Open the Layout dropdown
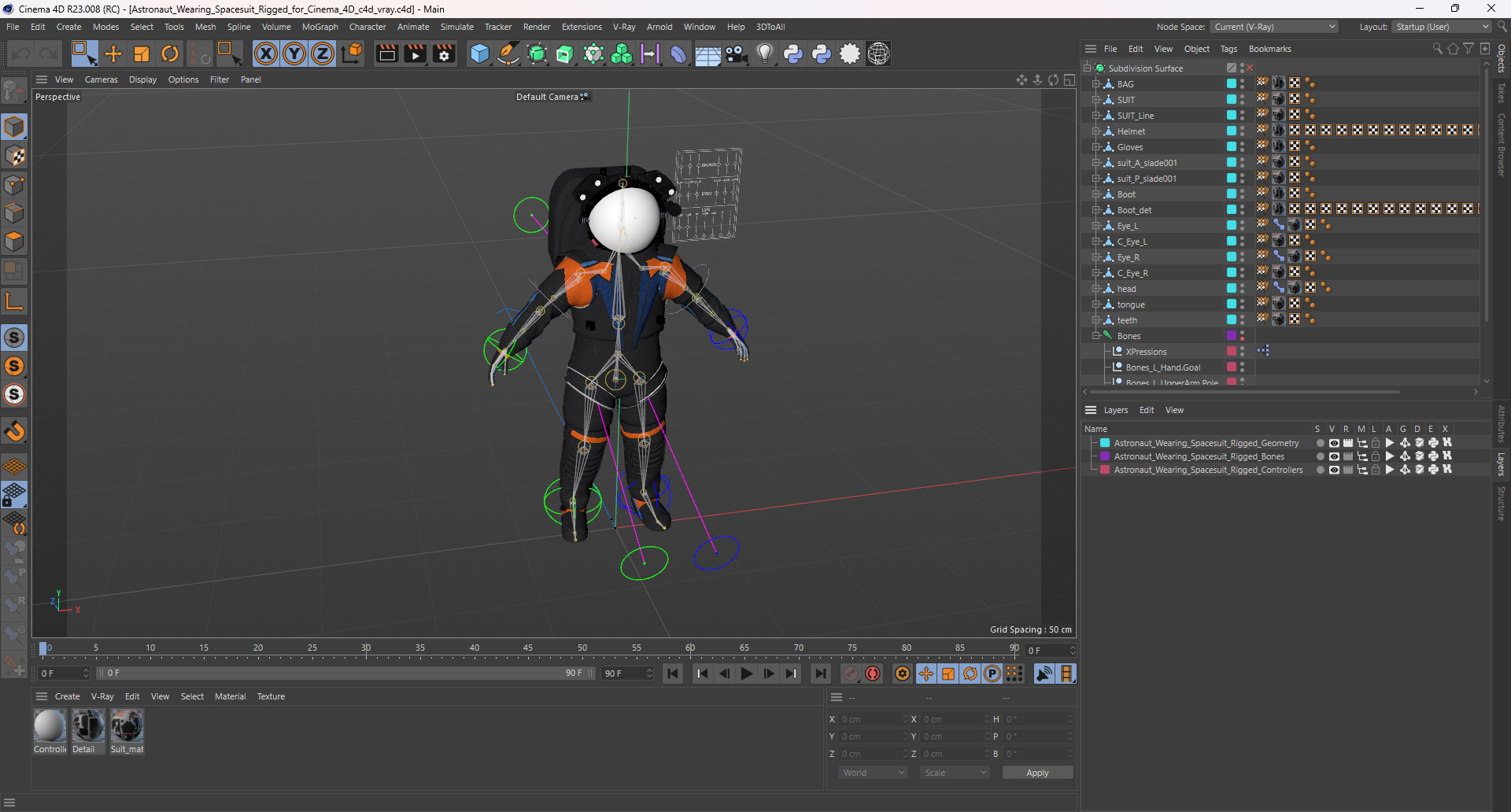The width and height of the screenshot is (1511, 812). (1441, 27)
